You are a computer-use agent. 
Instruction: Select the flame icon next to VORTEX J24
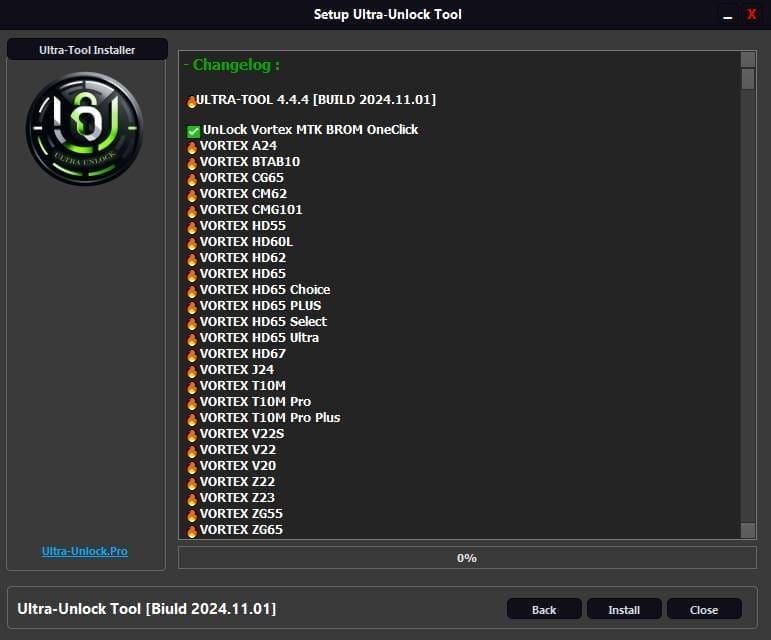click(192, 370)
